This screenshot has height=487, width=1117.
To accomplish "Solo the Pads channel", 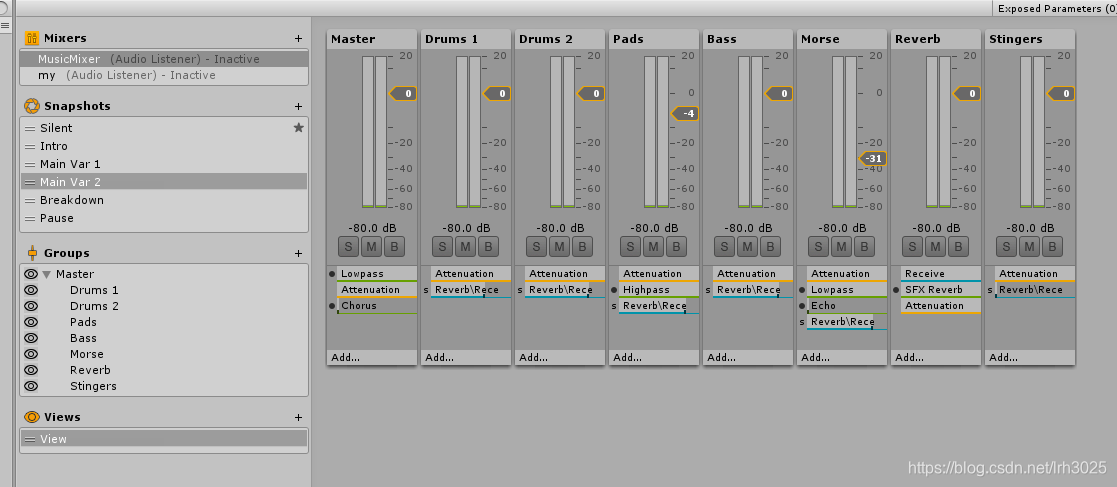I will 630,247.
